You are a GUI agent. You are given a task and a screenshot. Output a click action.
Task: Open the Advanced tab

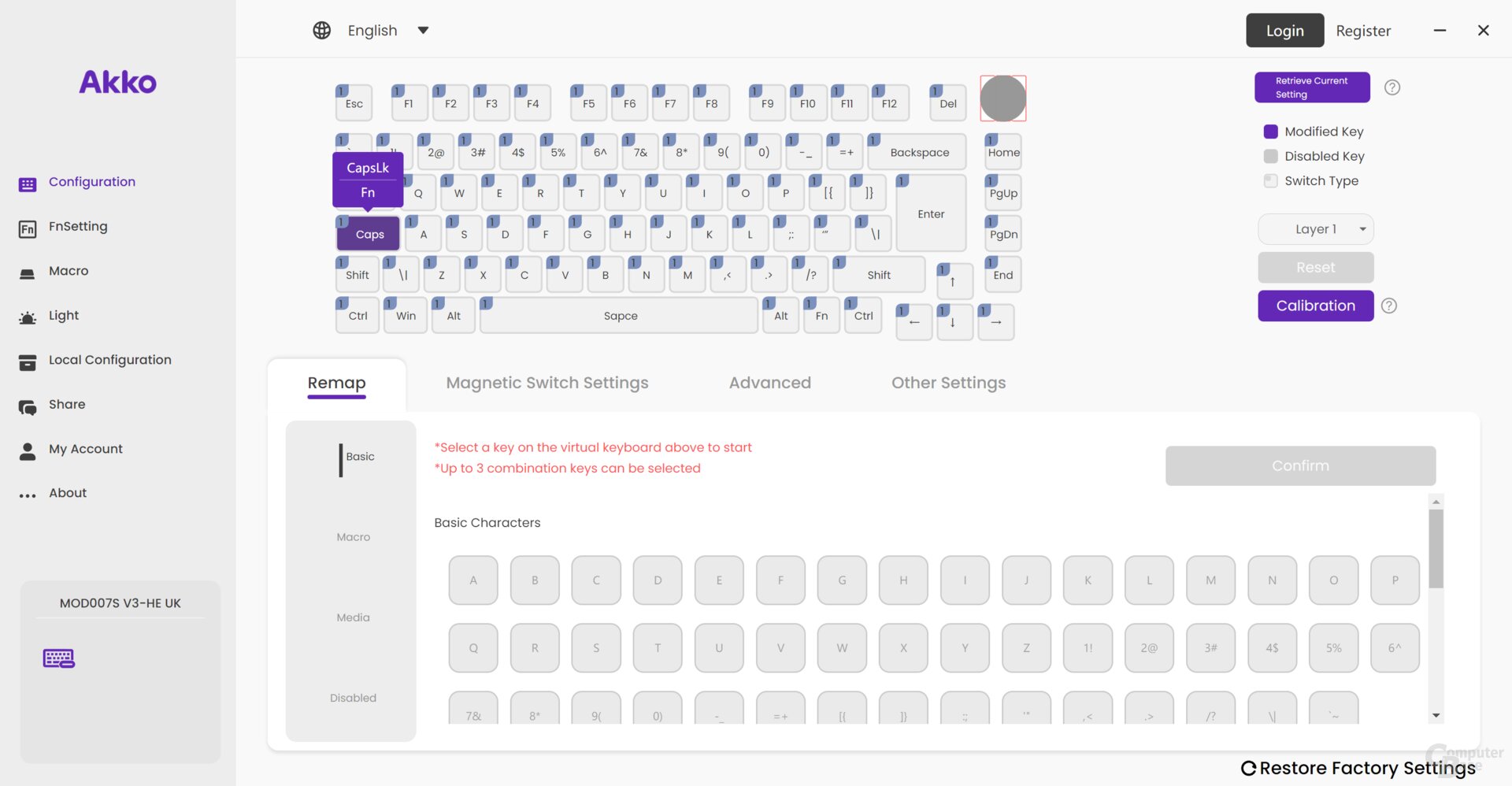point(769,383)
